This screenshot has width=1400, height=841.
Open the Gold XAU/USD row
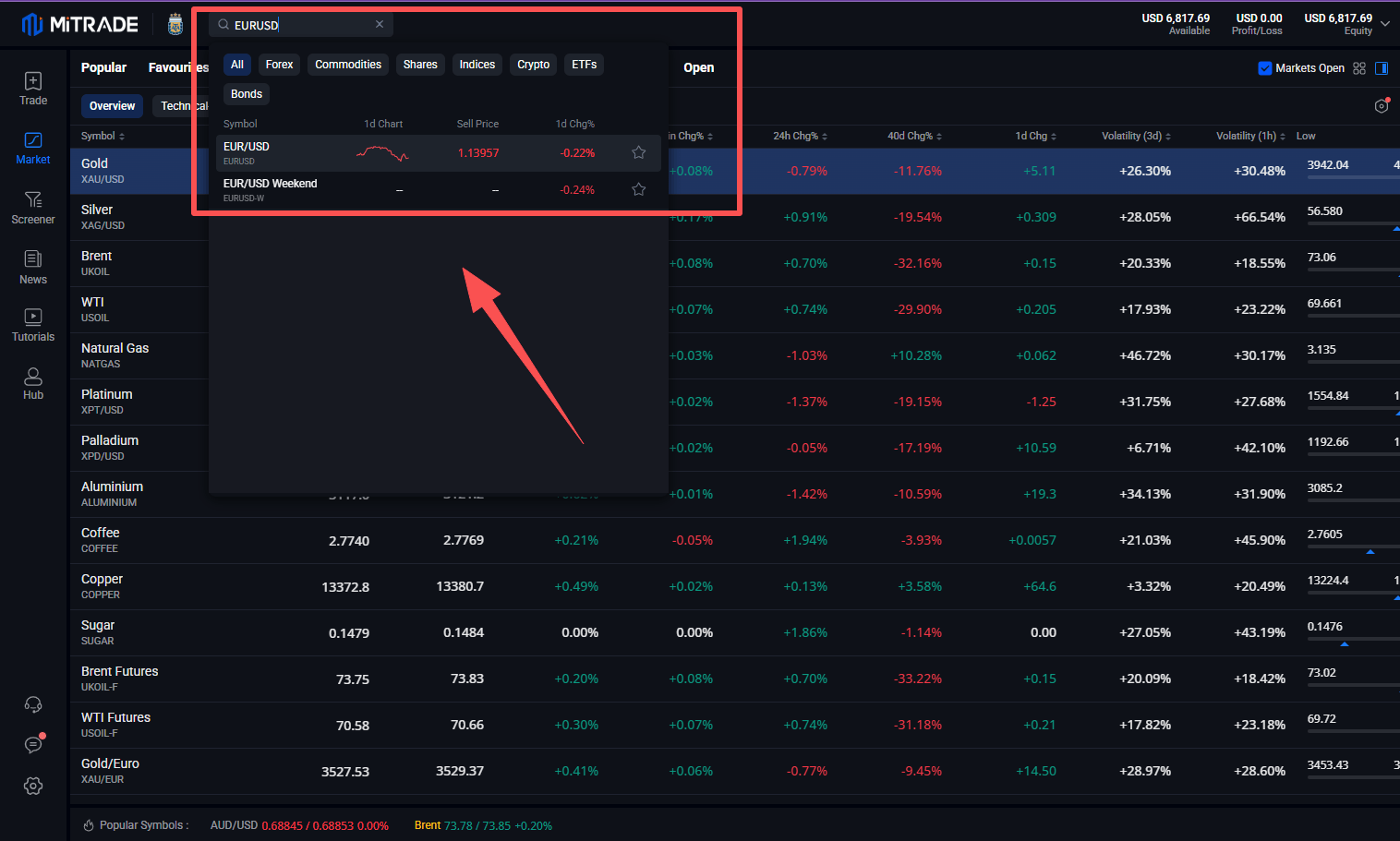[x=735, y=171]
